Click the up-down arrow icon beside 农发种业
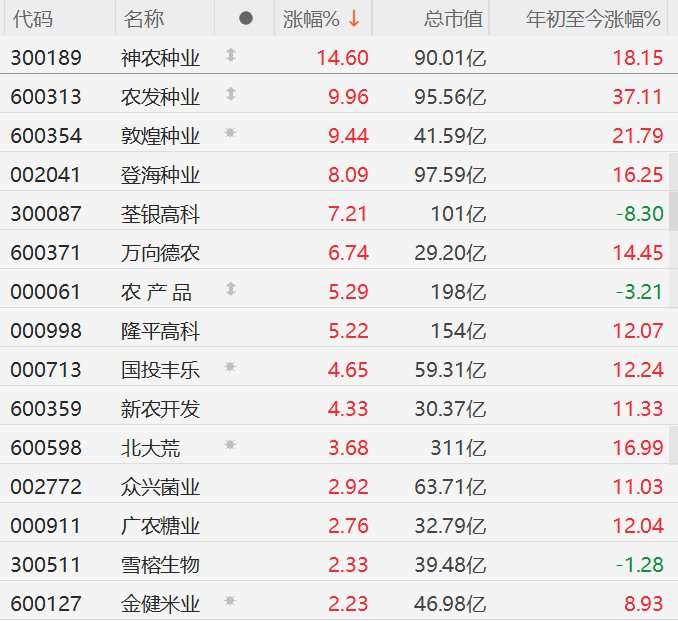The width and height of the screenshot is (678, 621). tap(231, 94)
